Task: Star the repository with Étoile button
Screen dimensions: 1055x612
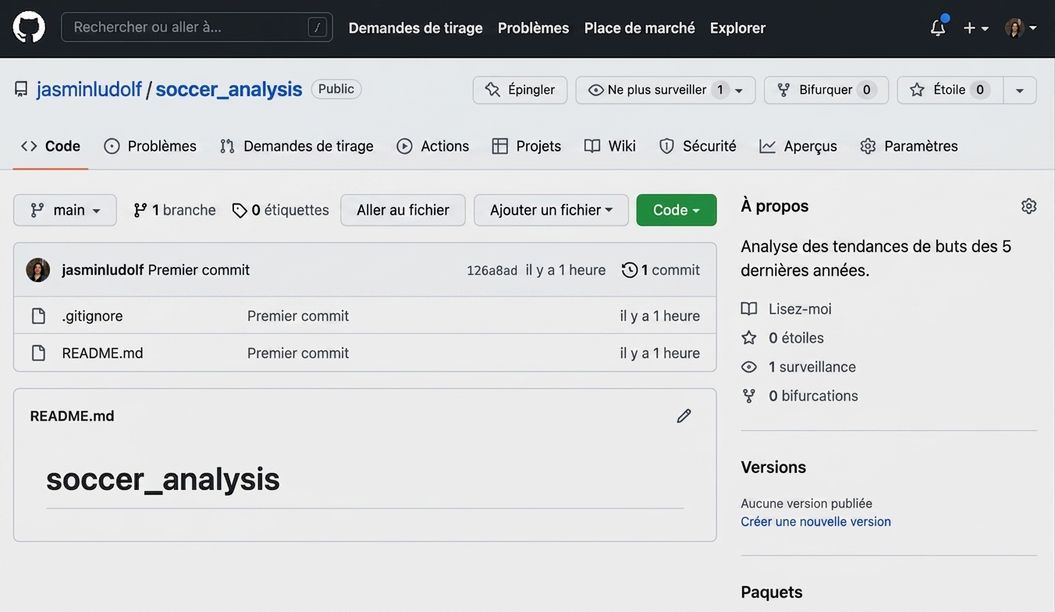Action: click(x=949, y=89)
